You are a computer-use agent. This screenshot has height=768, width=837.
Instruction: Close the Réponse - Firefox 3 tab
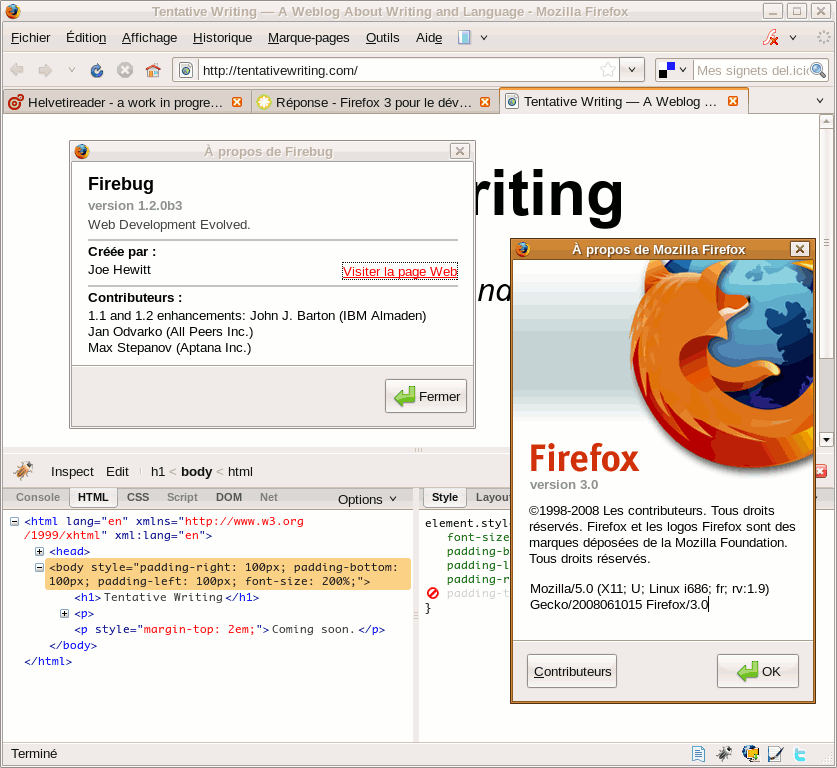(485, 102)
